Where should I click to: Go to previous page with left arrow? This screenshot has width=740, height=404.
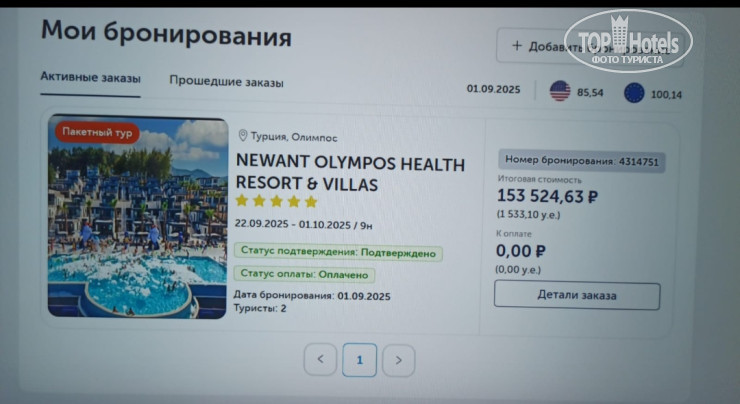[x=320, y=360]
